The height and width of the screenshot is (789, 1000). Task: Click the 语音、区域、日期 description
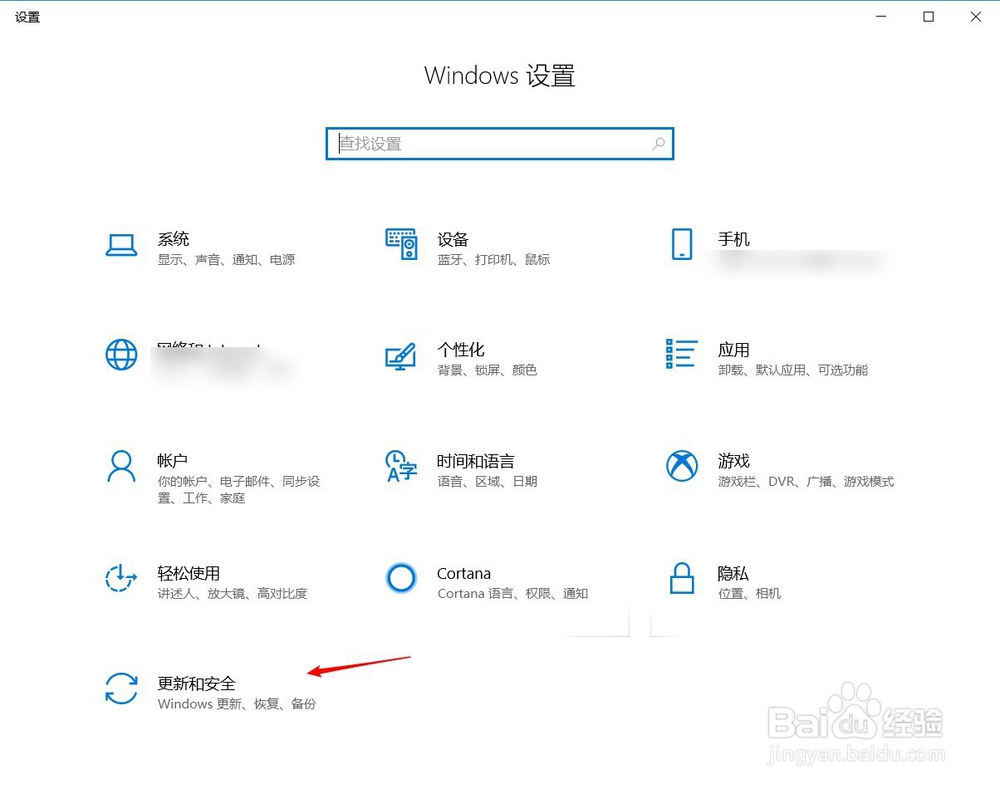(487, 481)
